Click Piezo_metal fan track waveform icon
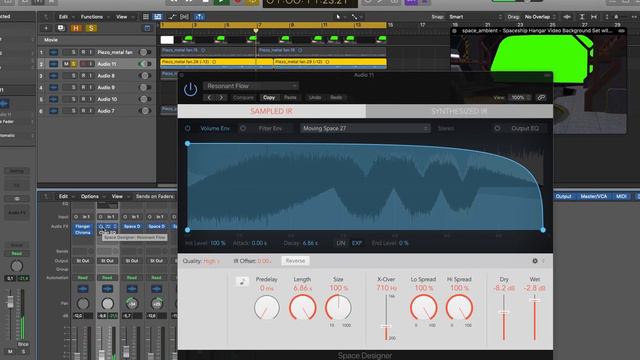The image size is (640, 360). [53, 52]
